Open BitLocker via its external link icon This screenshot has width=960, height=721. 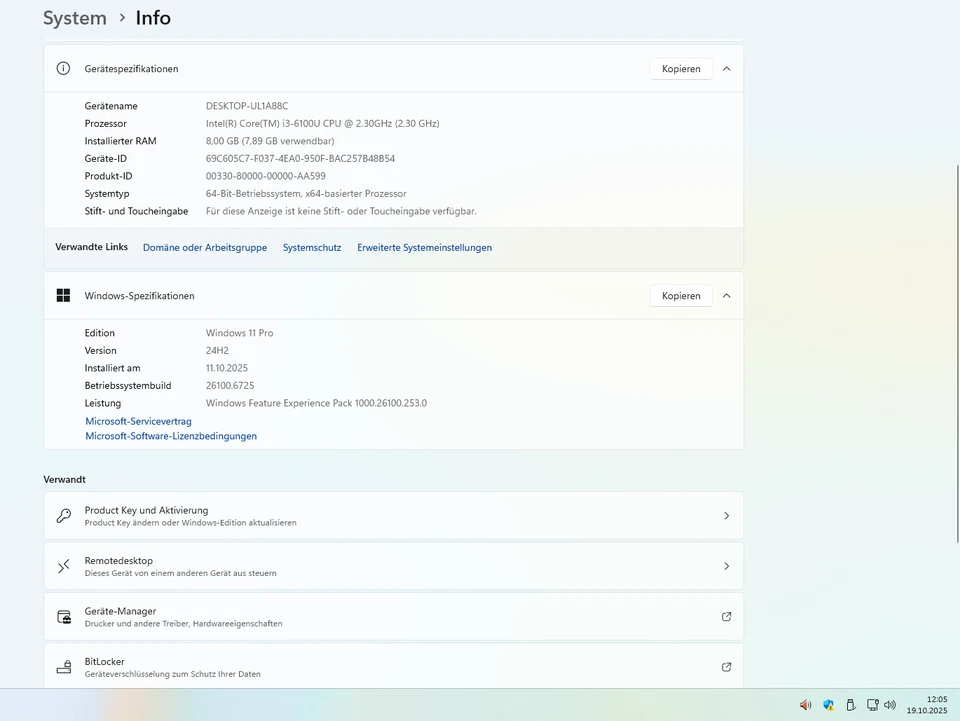[x=726, y=667]
